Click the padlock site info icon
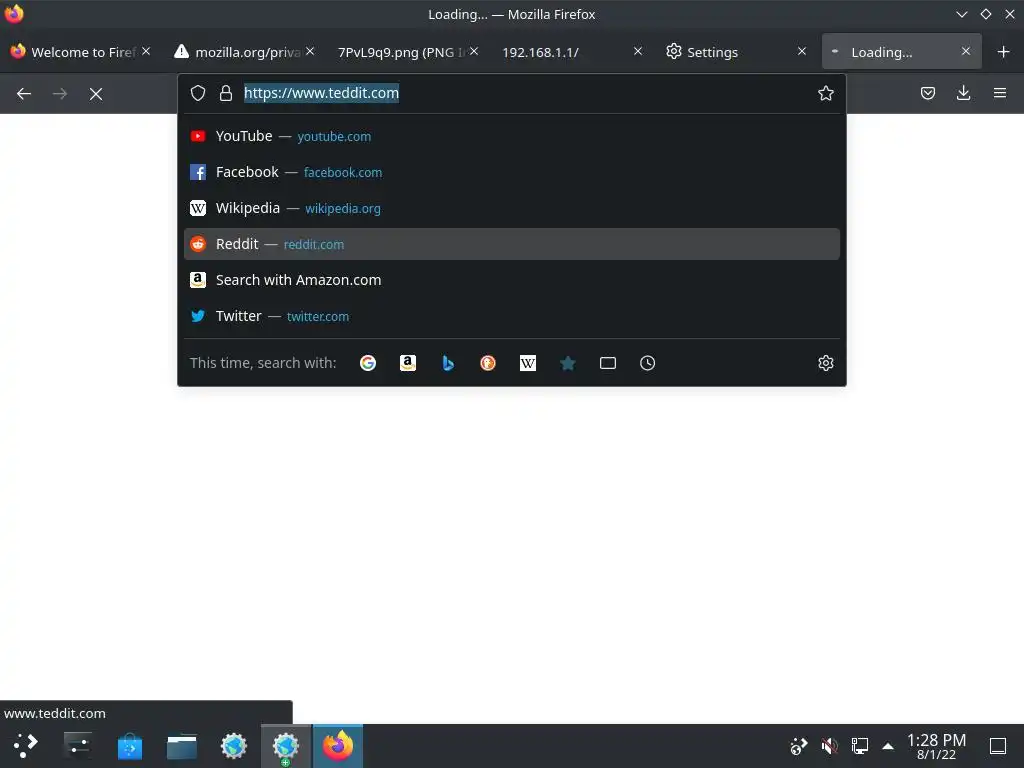 tap(226, 93)
